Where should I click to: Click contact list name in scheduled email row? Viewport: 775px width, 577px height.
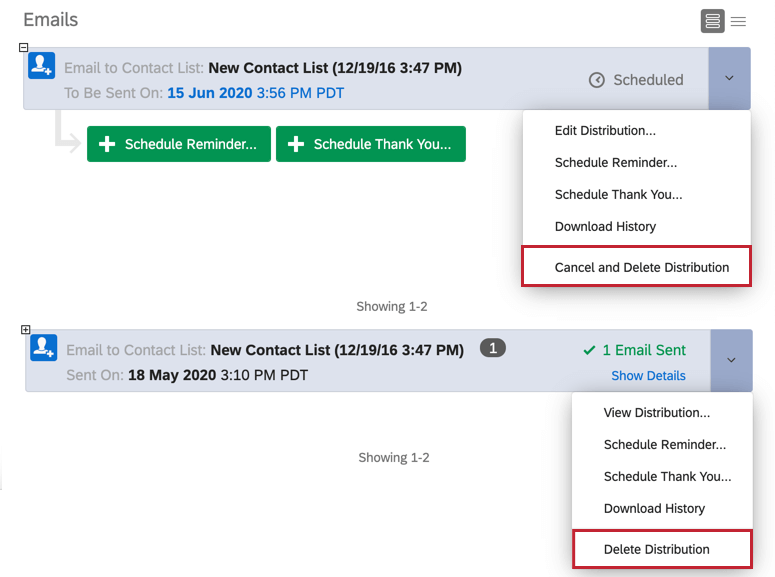pos(335,68)
